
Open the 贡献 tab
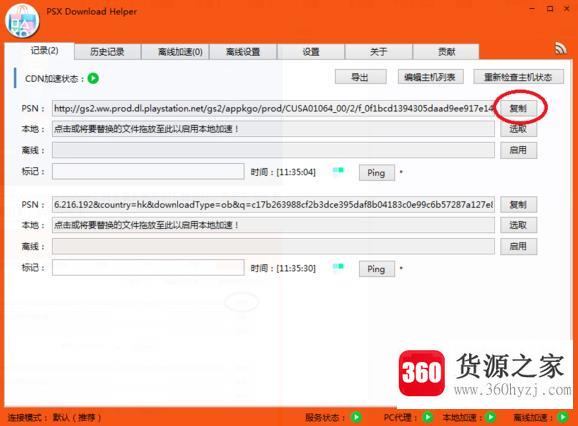[x=446, y=52]
